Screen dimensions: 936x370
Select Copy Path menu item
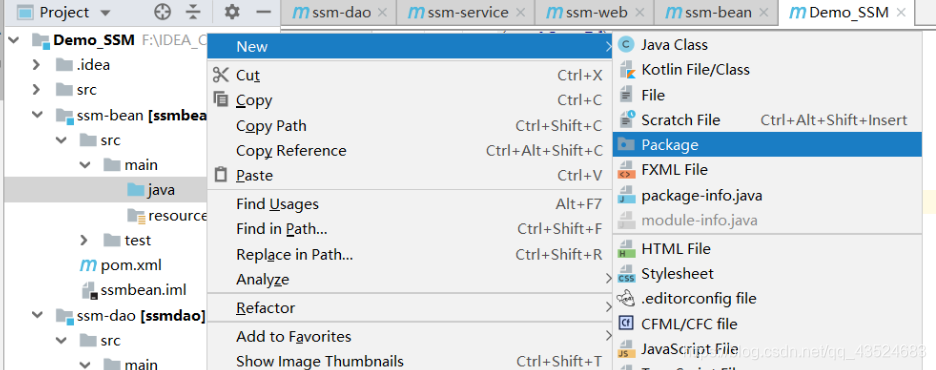[410, 126]
